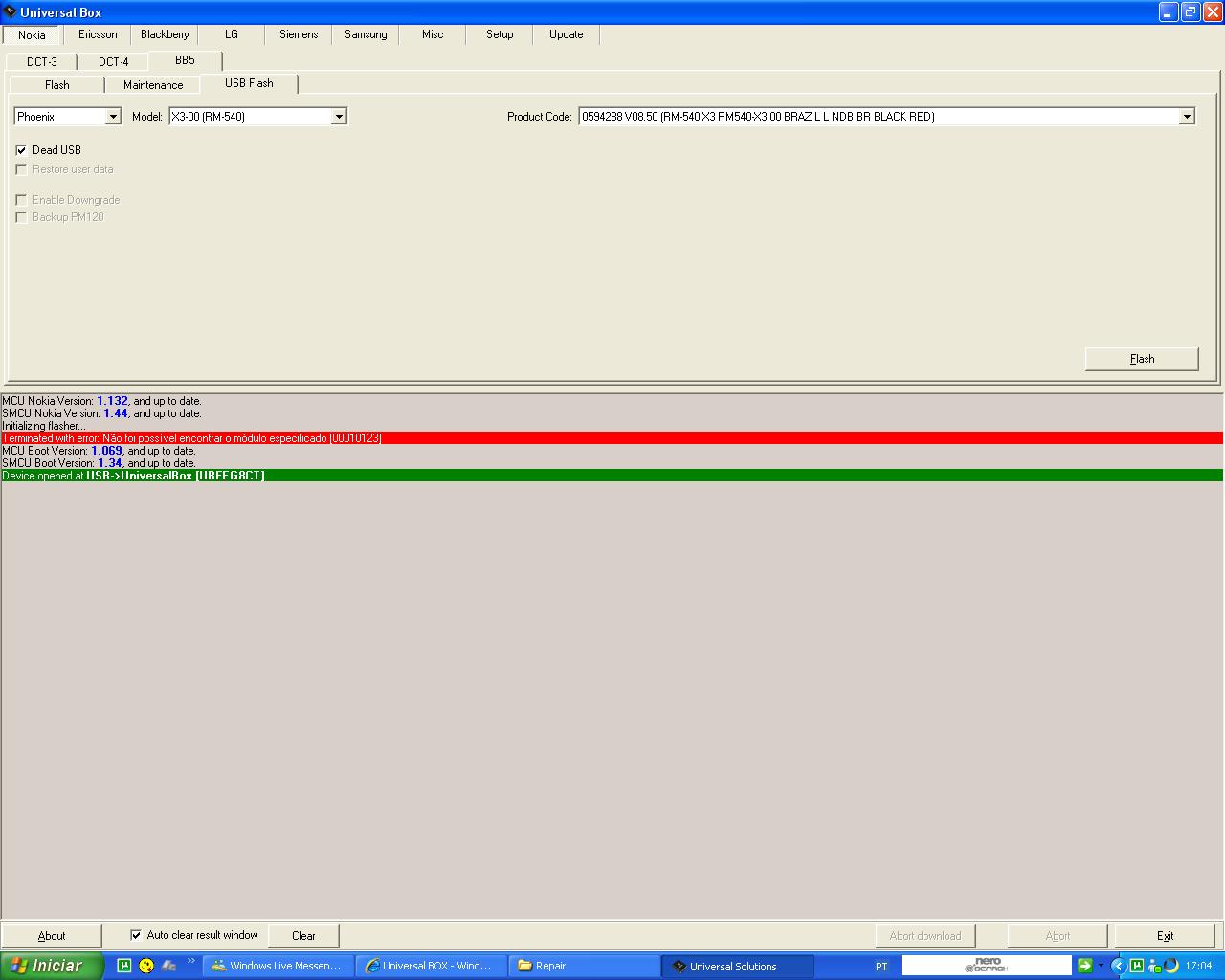Click the green tray icon beside the tray arrow

pyautogui.click(x=1136, y=966)
